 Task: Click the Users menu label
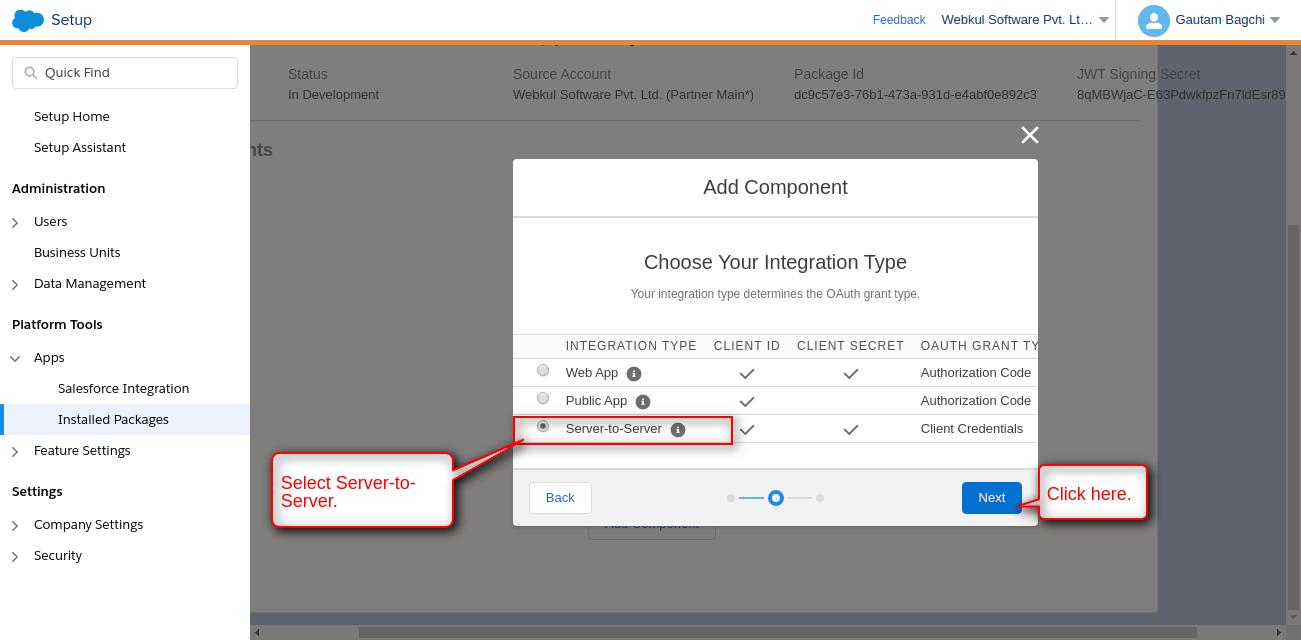(51, 221)
